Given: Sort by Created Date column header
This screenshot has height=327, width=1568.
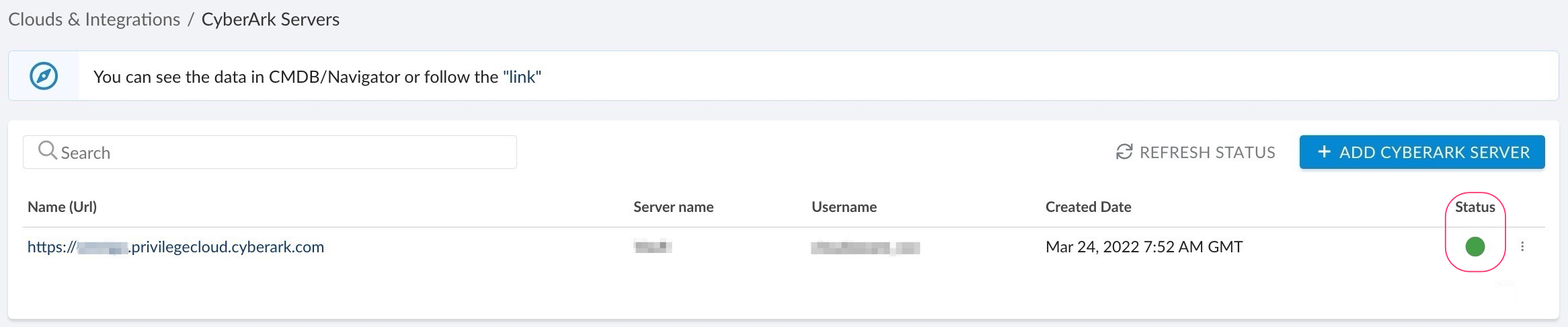Looking at the screenshot, I should pos(1088,207).
